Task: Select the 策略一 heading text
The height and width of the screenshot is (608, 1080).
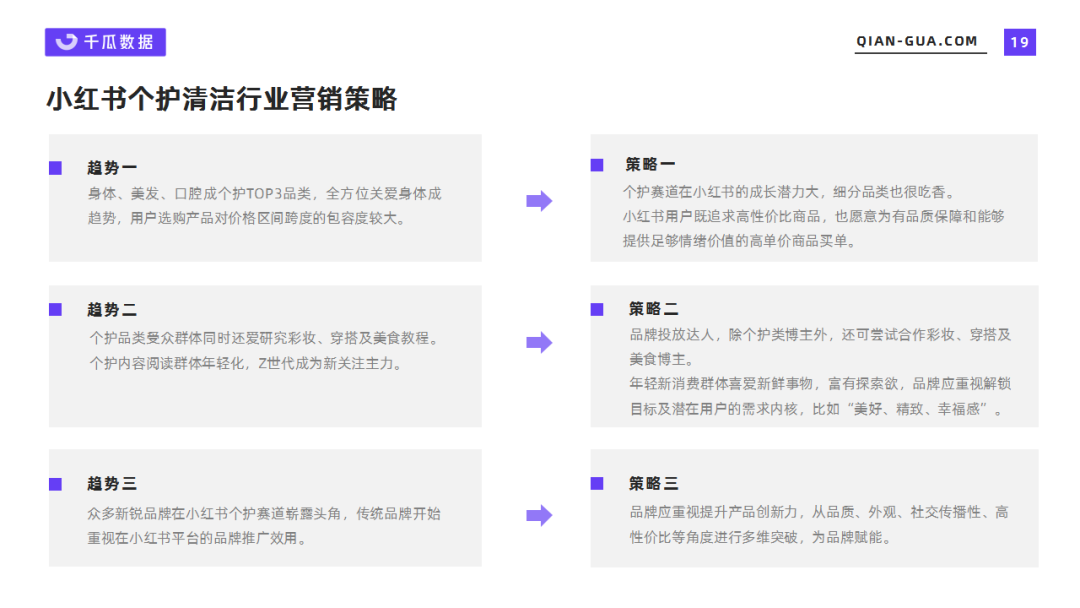Action: click(x=648, y=166)
